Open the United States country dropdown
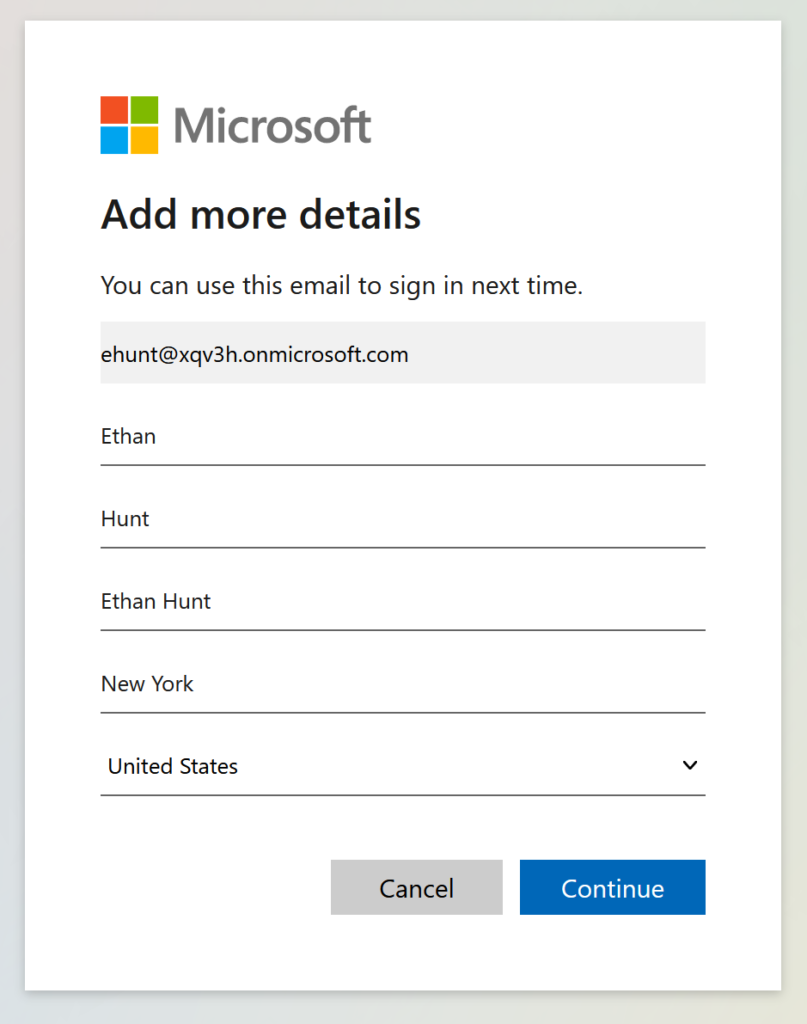Screen dimensions: 807x1024 pos(403,766)
